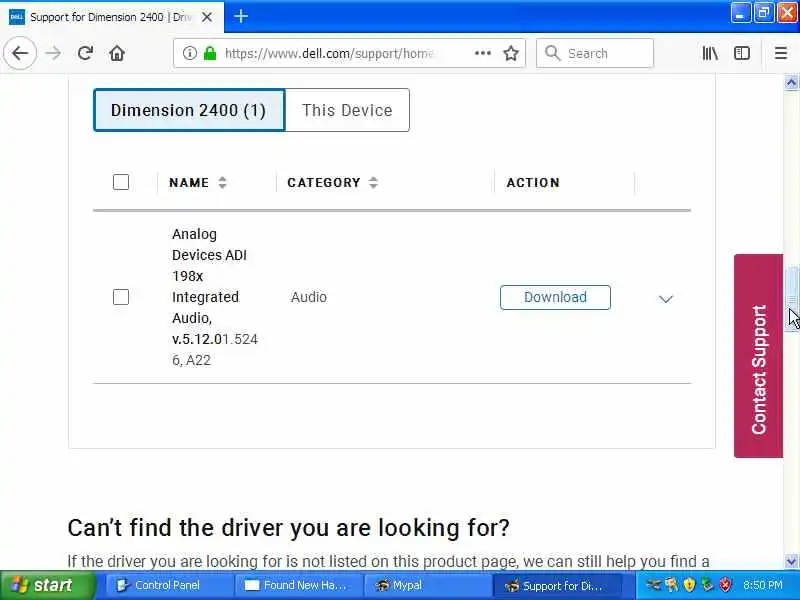Viewport: 800px width, 600px height.
Task: Open the Library bookshelf icon
Action: 710,53
